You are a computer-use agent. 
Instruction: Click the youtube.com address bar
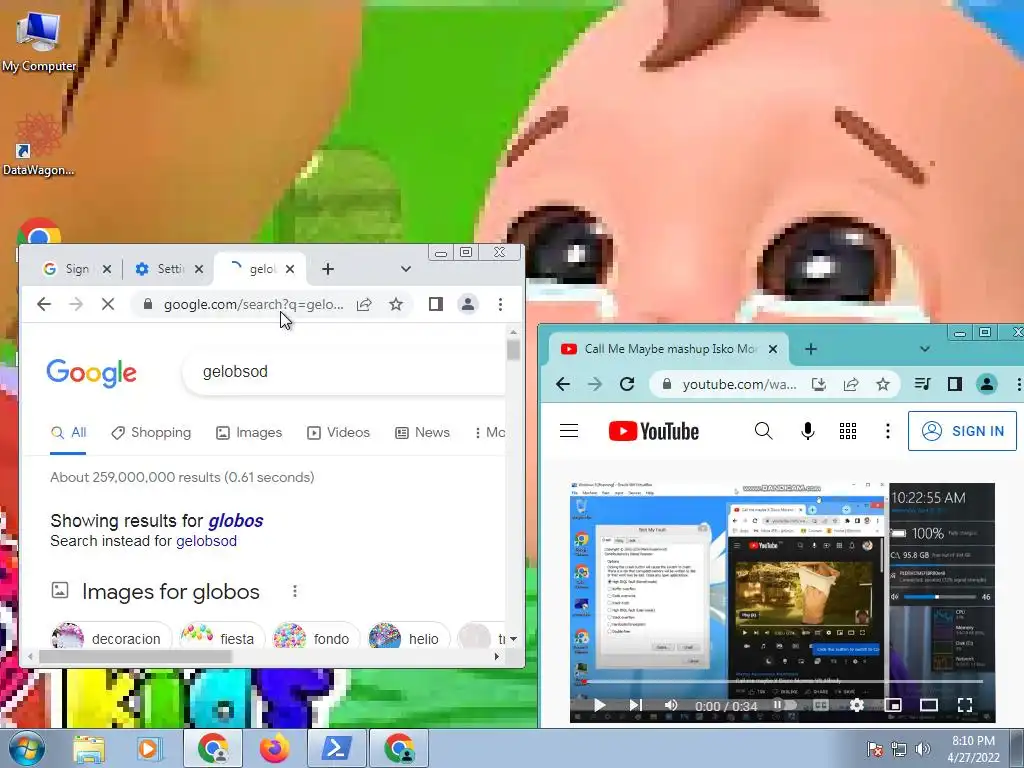point(739,384)
